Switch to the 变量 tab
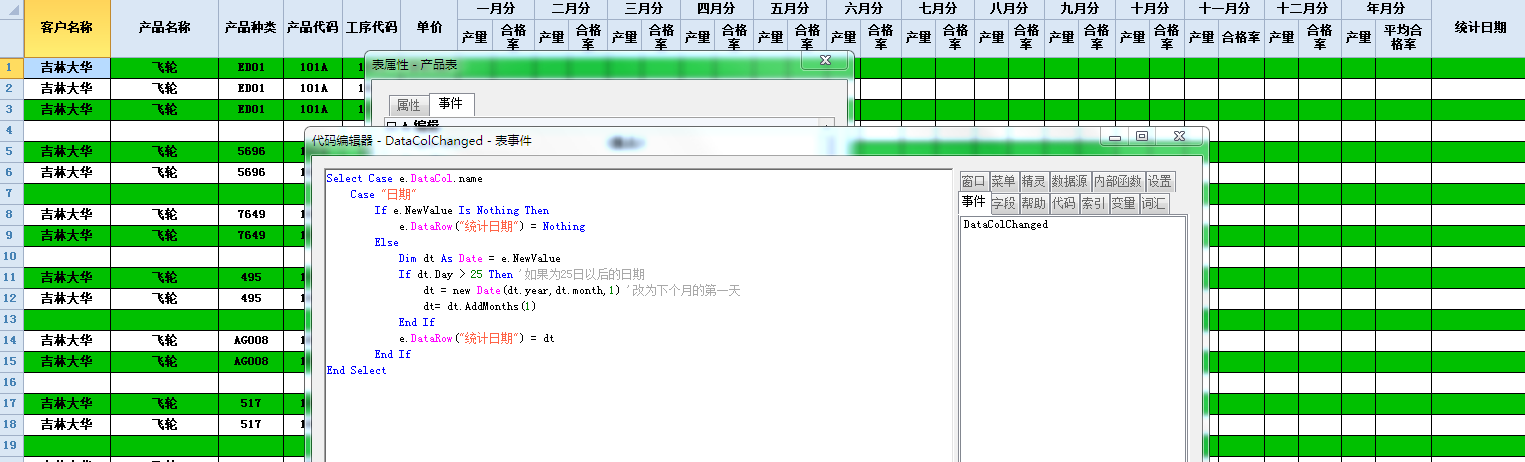Viewport: 1525px width, 462px height. 1123,203
